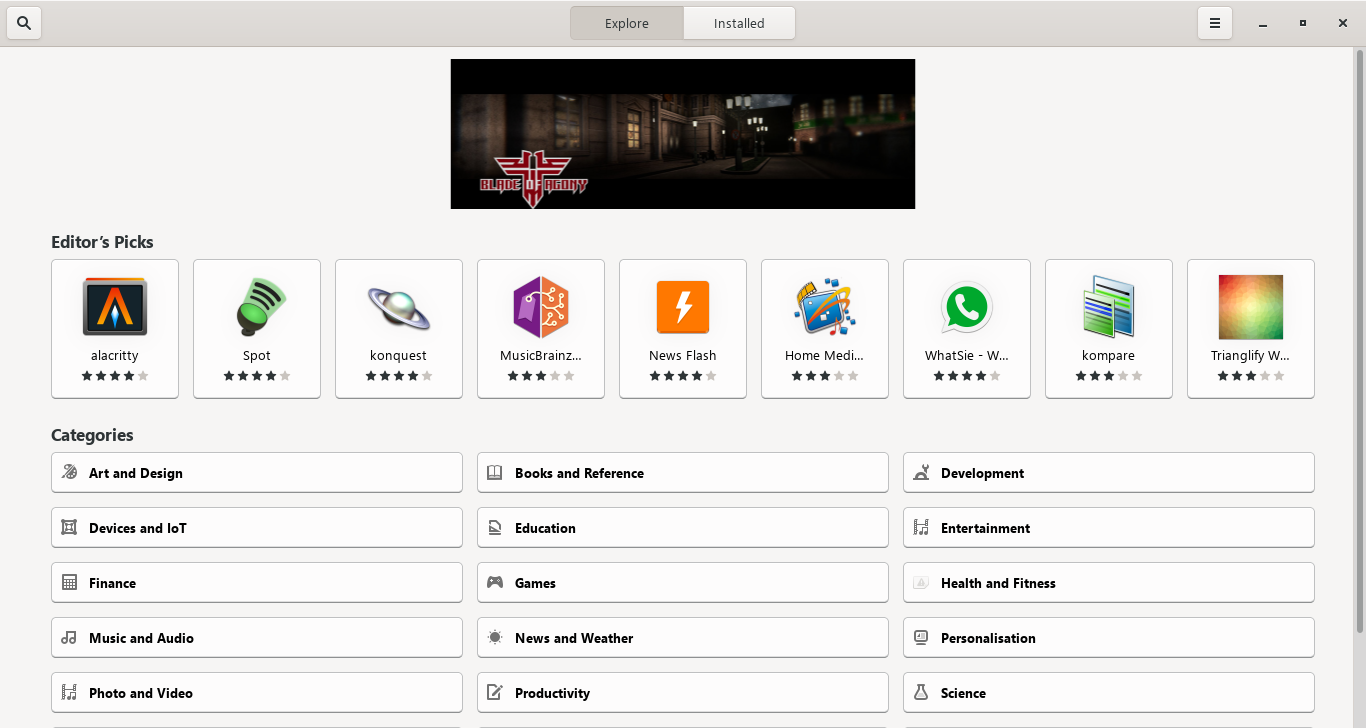This screenshot has width=1366, height=728.
Task: Open the Science category
Action: (x=1109, y=693)
